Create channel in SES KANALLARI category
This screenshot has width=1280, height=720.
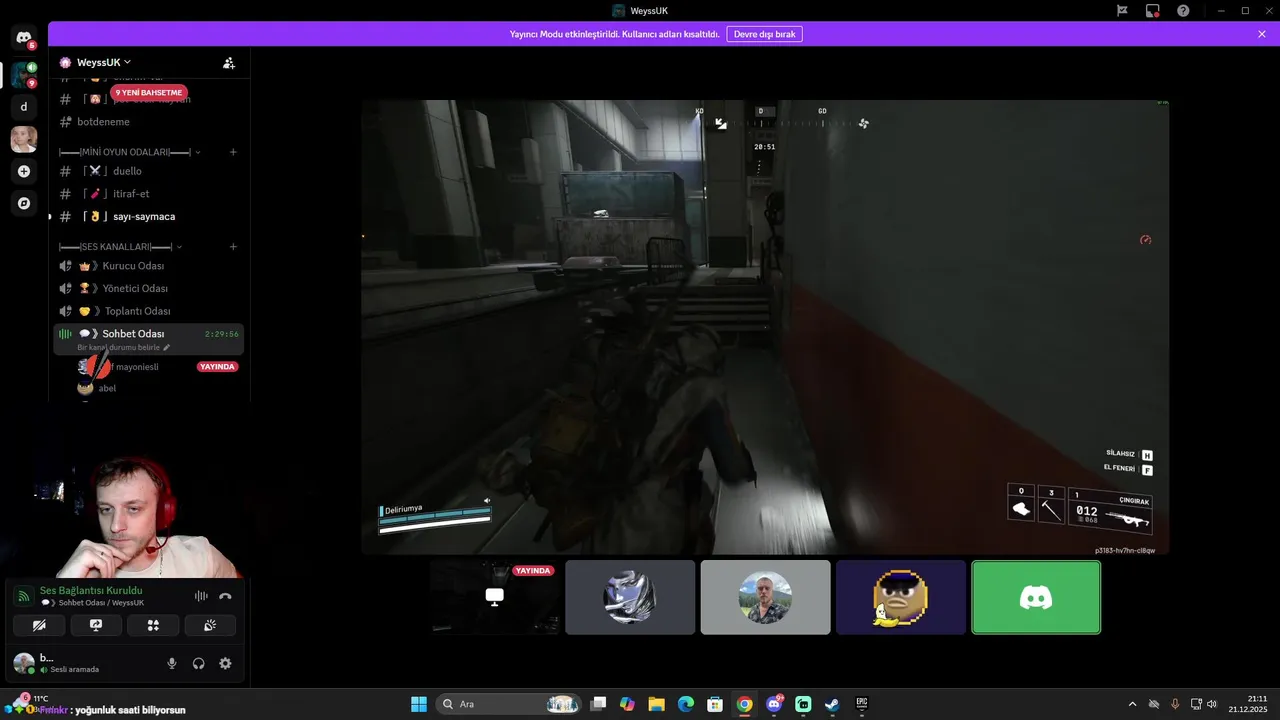tap(233, 246)
